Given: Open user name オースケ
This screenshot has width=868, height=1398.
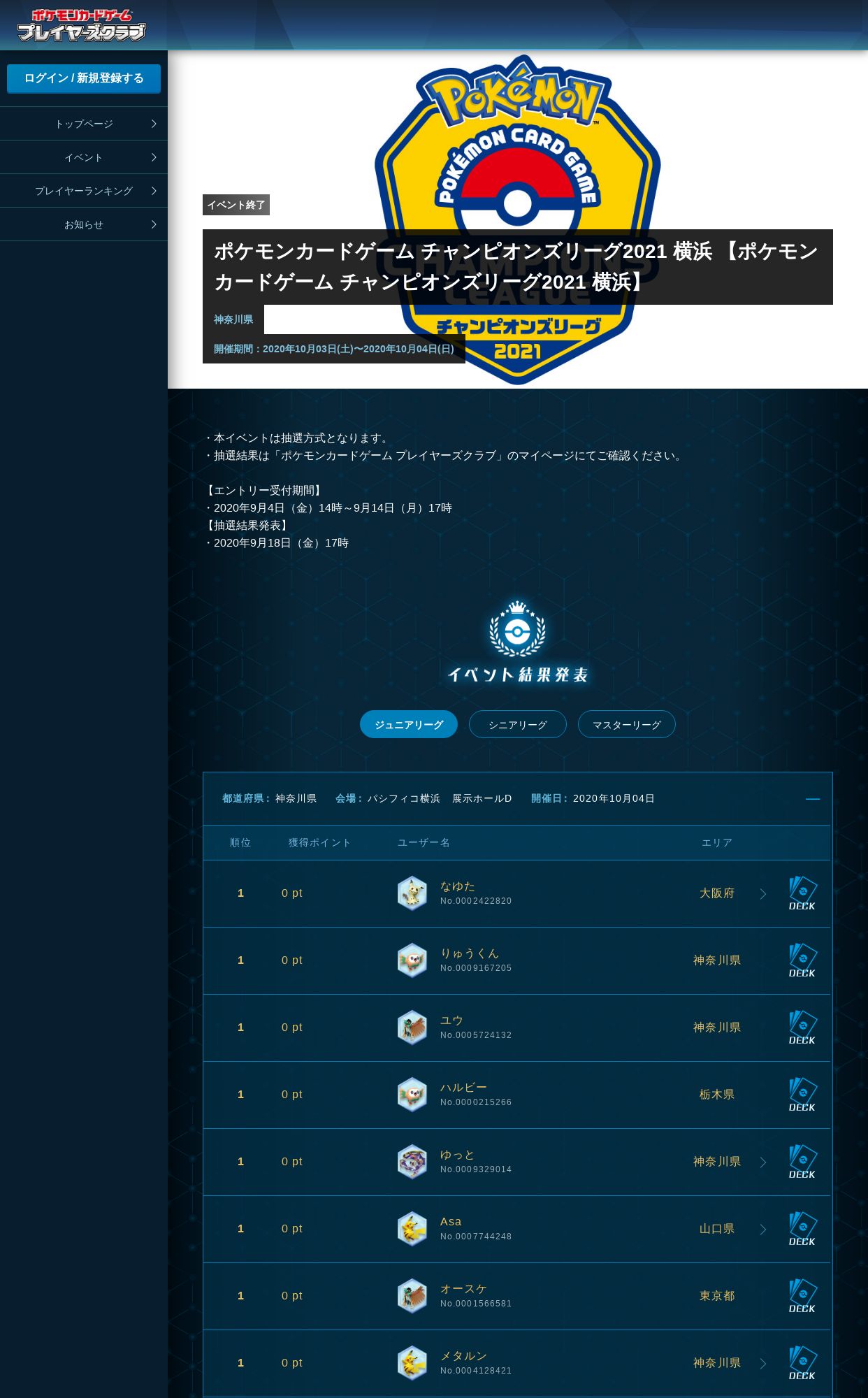Looking at the screenshot, I should [x=463, y=1289].
